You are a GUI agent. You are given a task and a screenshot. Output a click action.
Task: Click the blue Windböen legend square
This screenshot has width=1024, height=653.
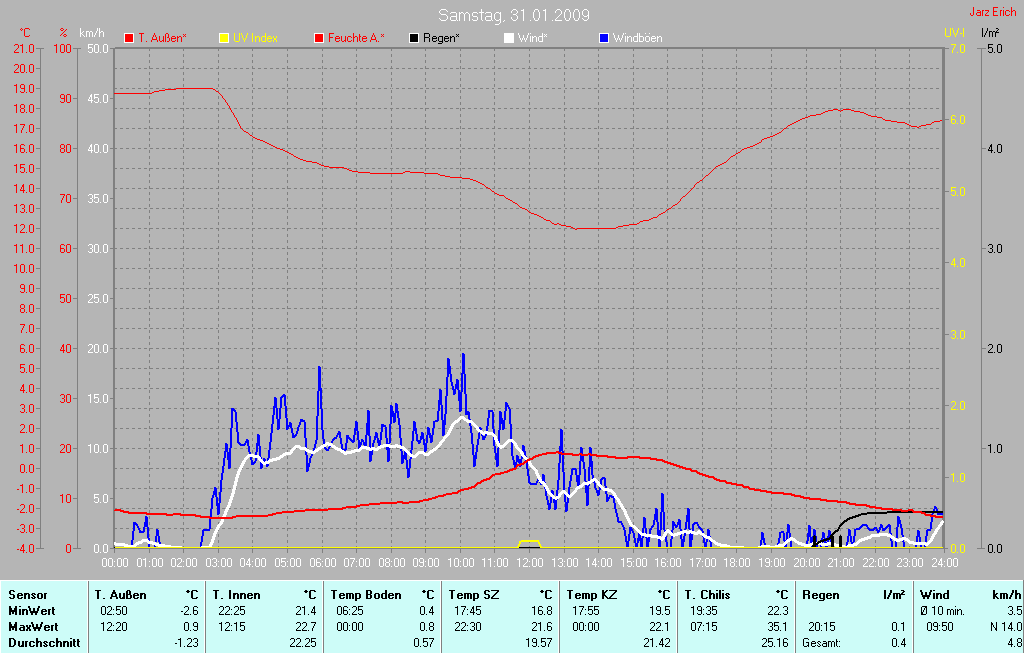[x=604, y=38]
